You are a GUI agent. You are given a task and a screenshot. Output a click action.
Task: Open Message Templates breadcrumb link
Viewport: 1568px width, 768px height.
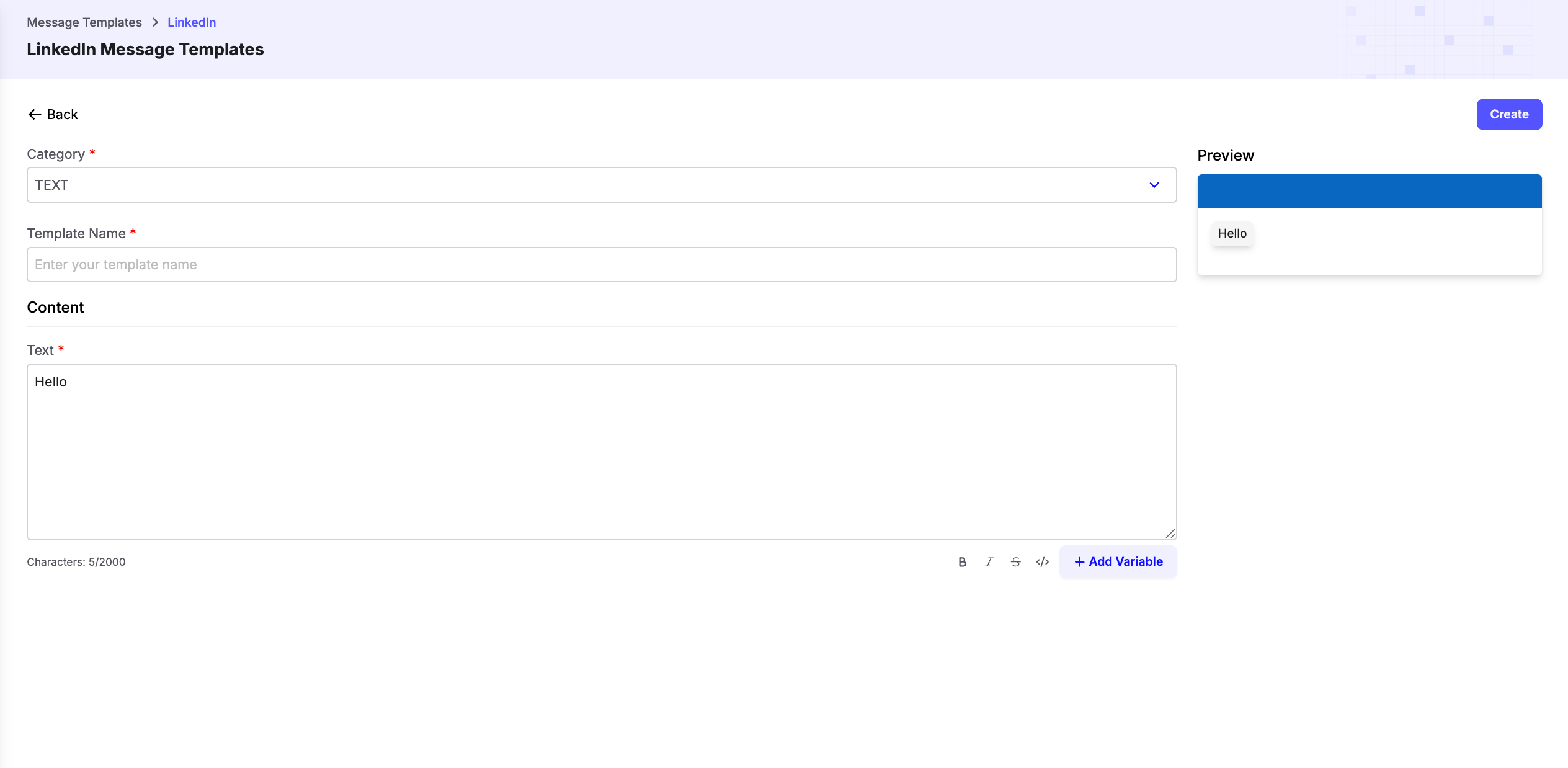(x=84, y=22)
